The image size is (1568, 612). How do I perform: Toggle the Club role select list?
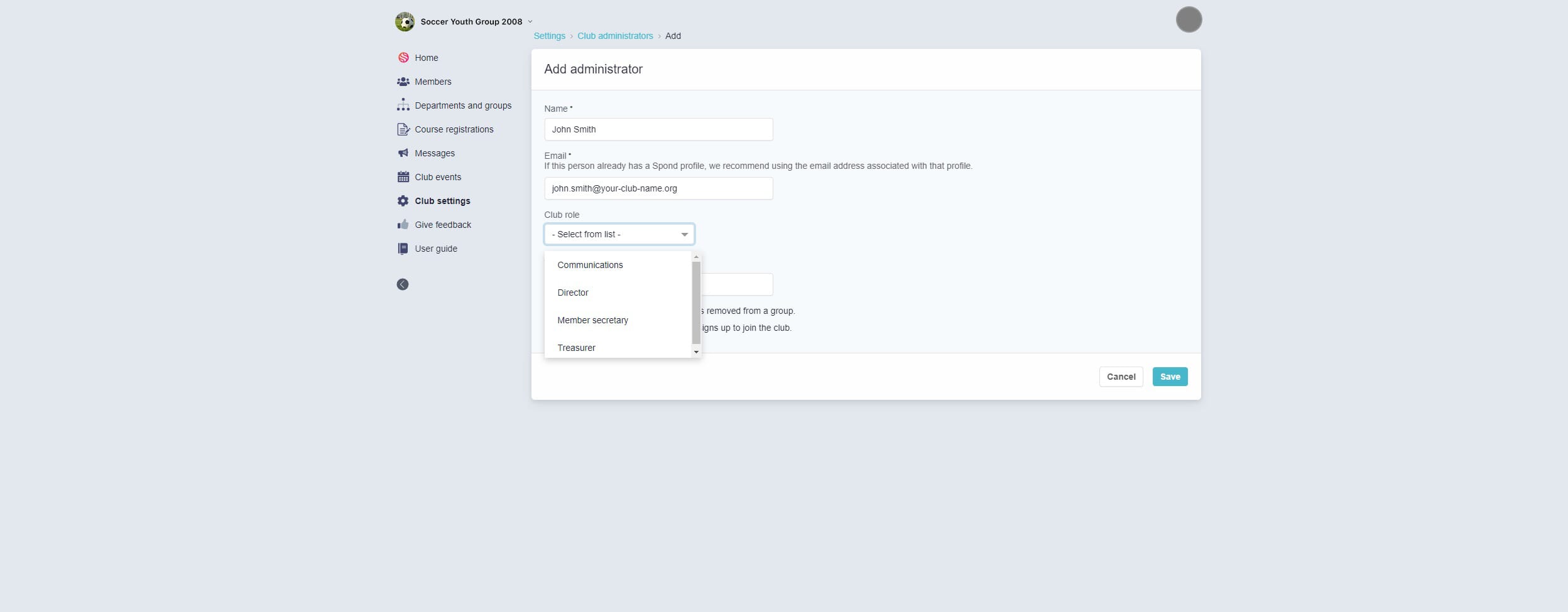point(619,234)
